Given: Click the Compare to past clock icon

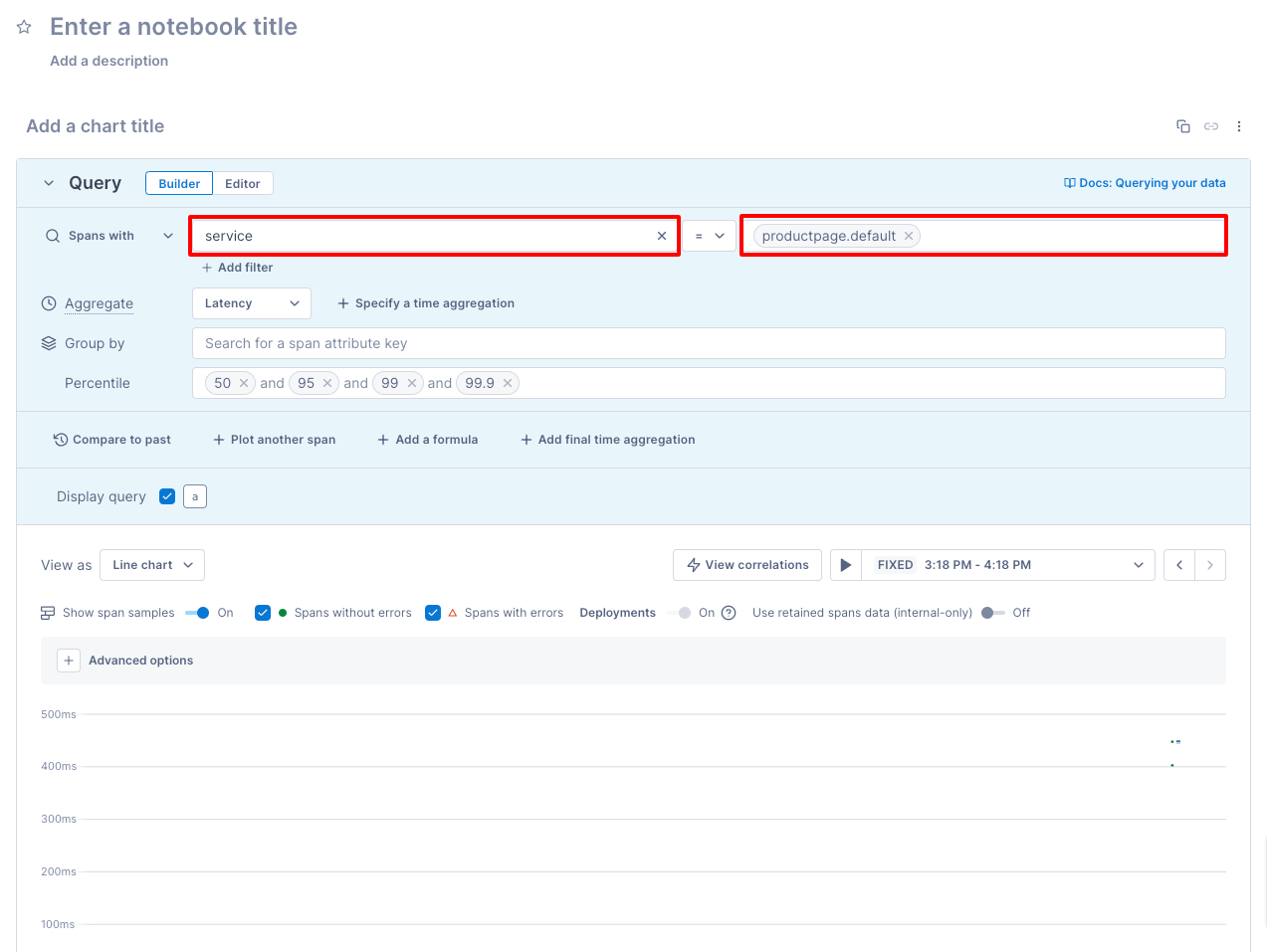Looking at the screenshot, I should (60, 439).
